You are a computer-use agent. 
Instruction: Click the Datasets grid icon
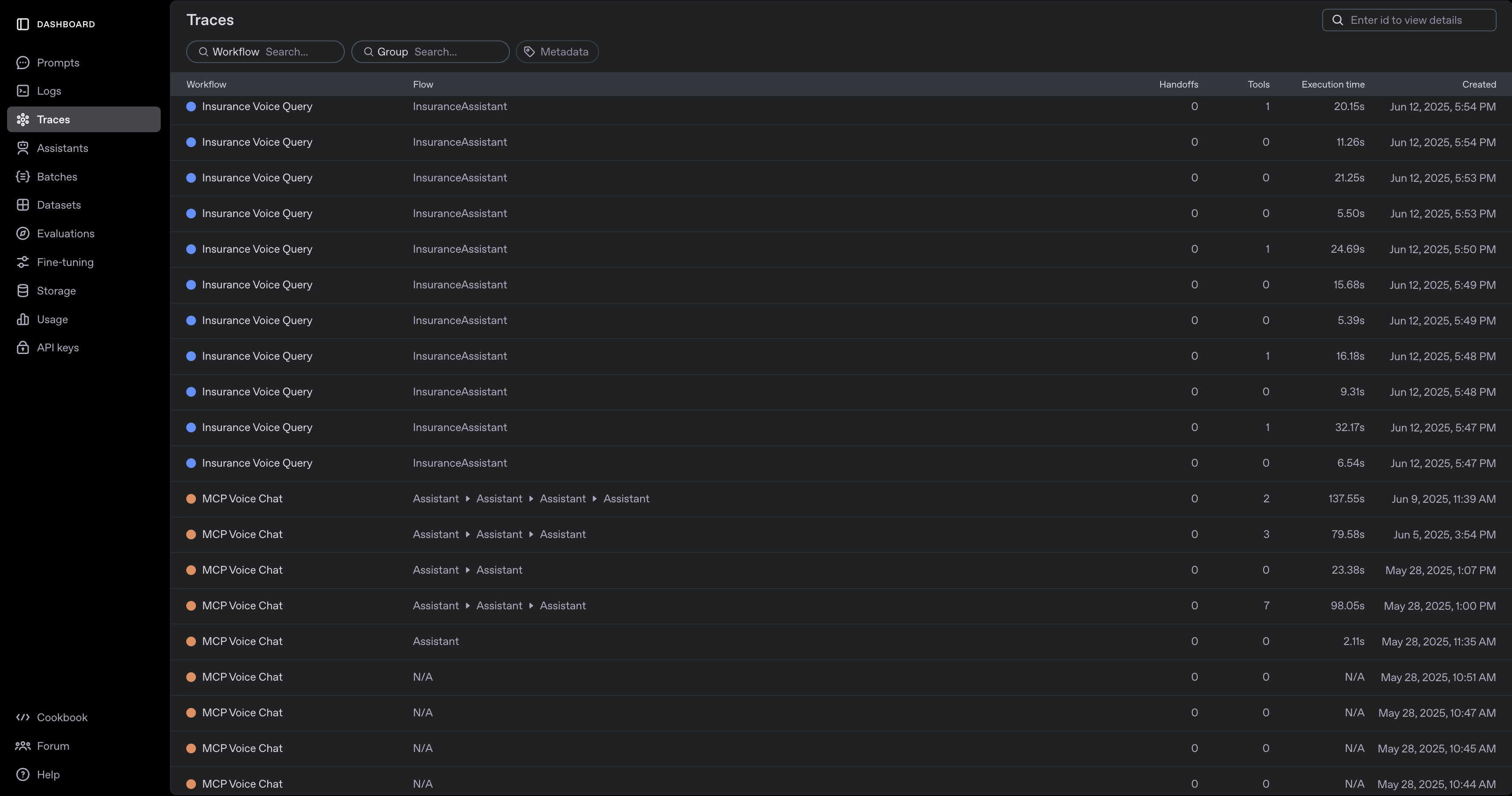[x=22, y=205]
